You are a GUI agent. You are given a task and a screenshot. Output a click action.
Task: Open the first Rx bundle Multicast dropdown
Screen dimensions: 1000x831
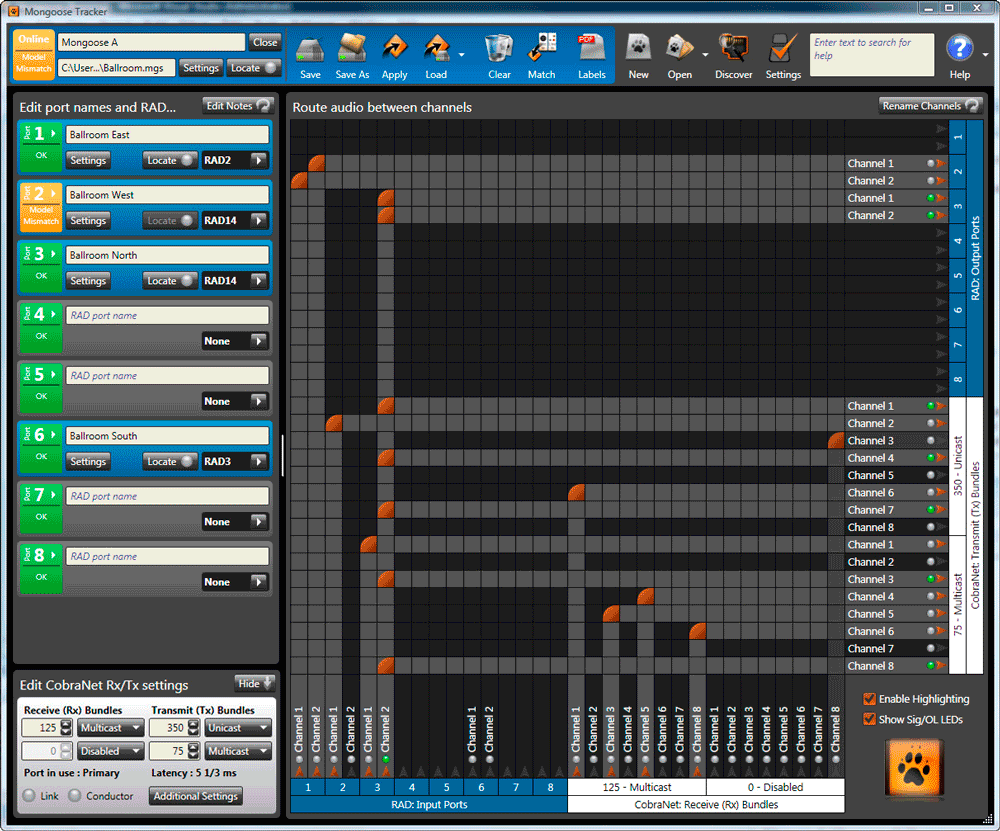(x=110, y=728)
